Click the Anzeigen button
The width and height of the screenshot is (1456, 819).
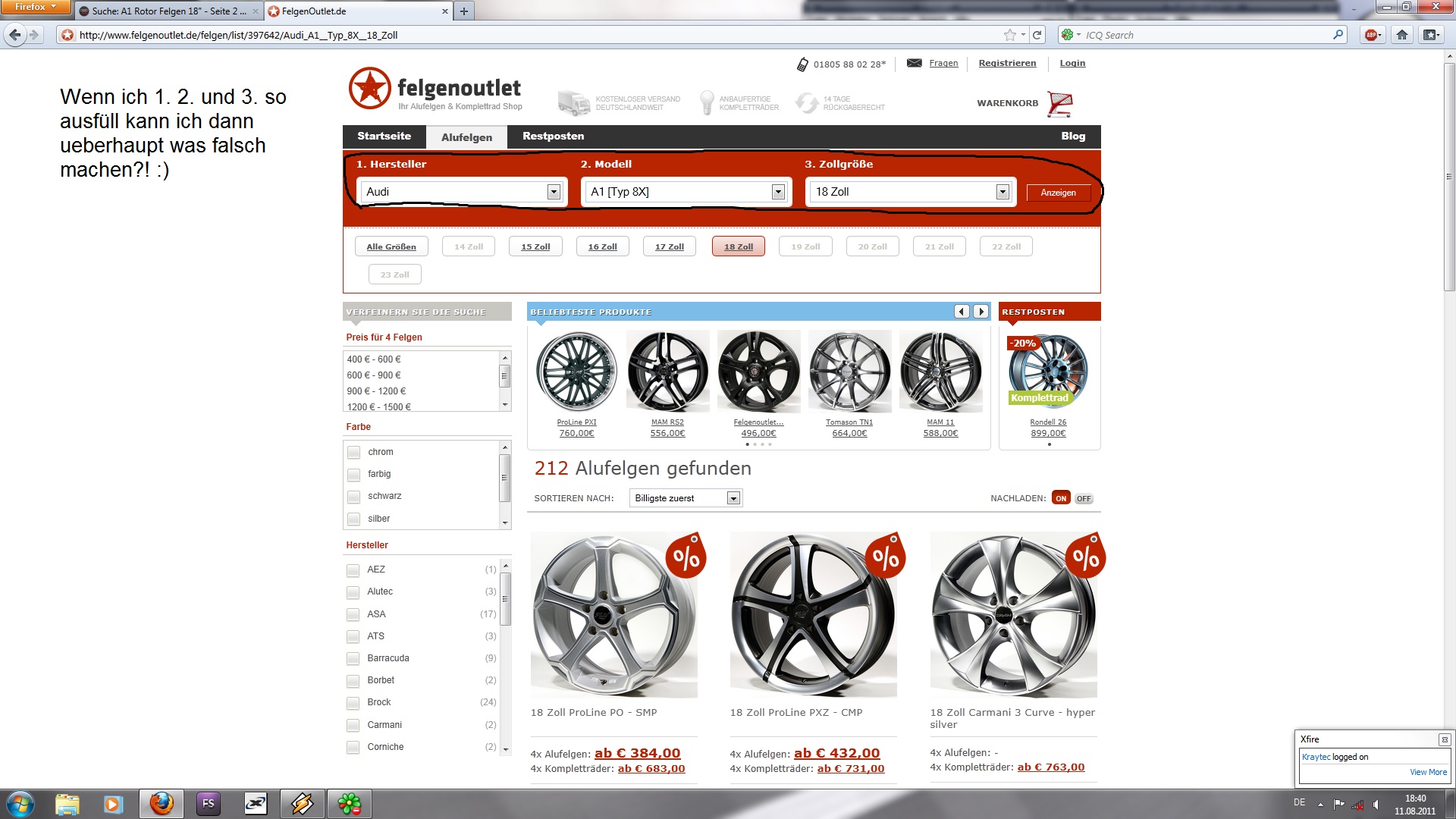coord(1058,193)
